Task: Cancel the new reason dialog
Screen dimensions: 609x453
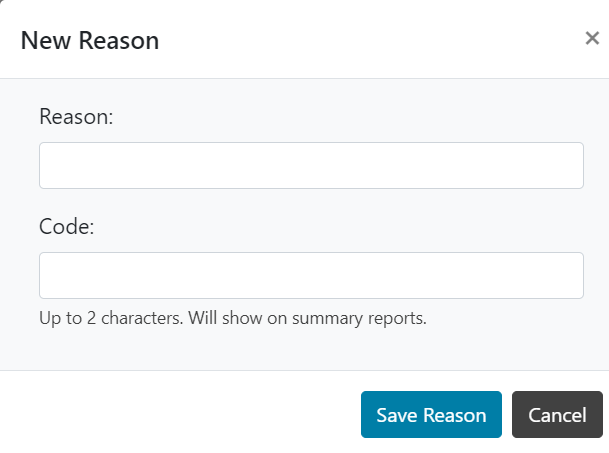Action: click(557, 415)
